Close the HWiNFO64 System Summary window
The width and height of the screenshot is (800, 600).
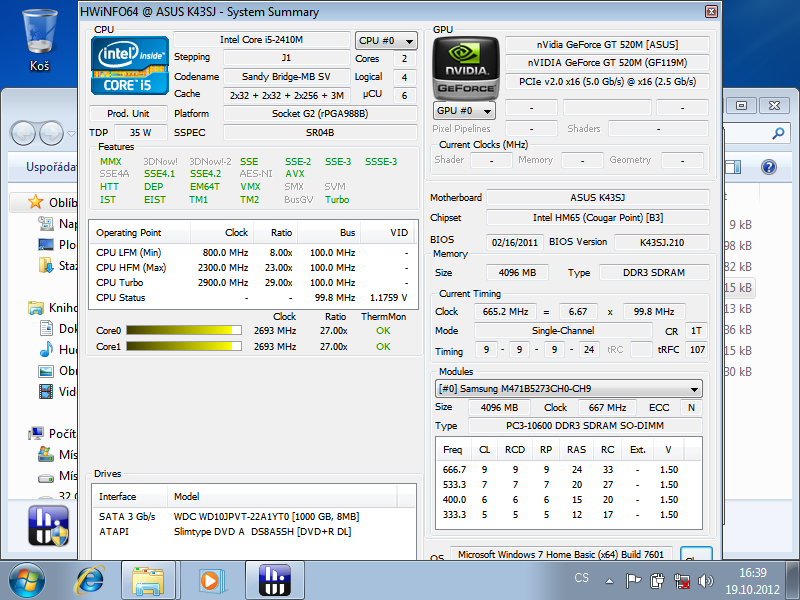point(711,11)
